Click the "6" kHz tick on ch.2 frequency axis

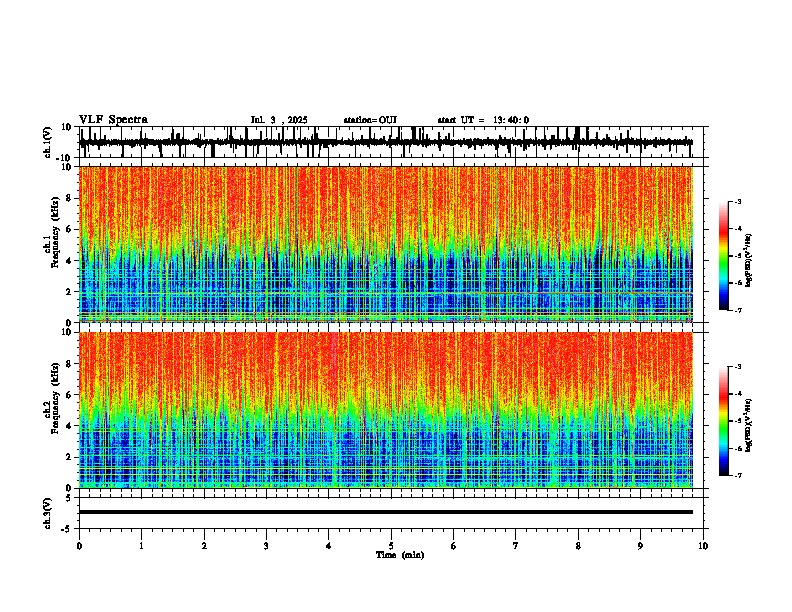69,395
